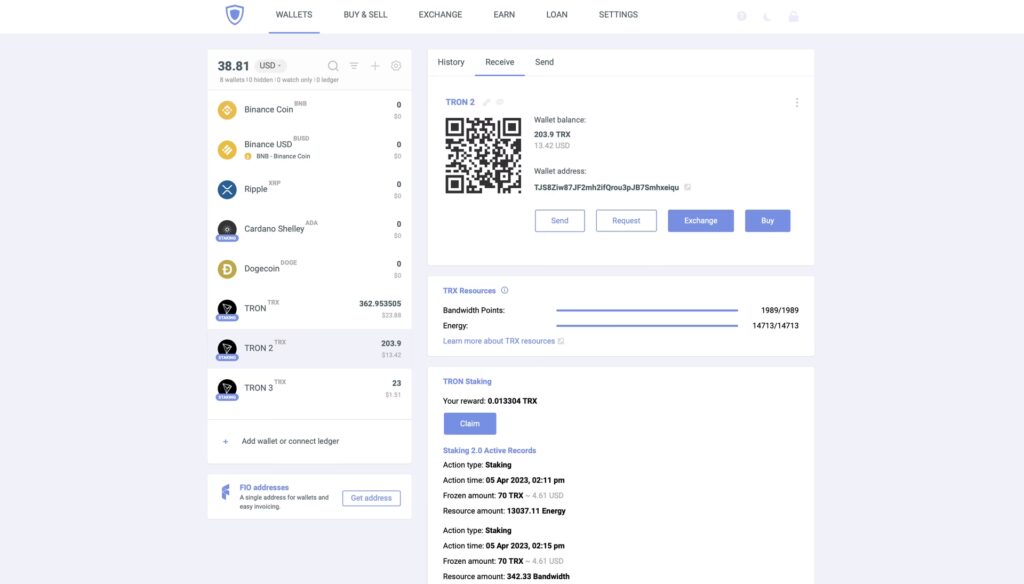Lock the wallet with padlock icon
This screenshot has height=584, width=1024.
pyautogui.click(x=793, y=16)
